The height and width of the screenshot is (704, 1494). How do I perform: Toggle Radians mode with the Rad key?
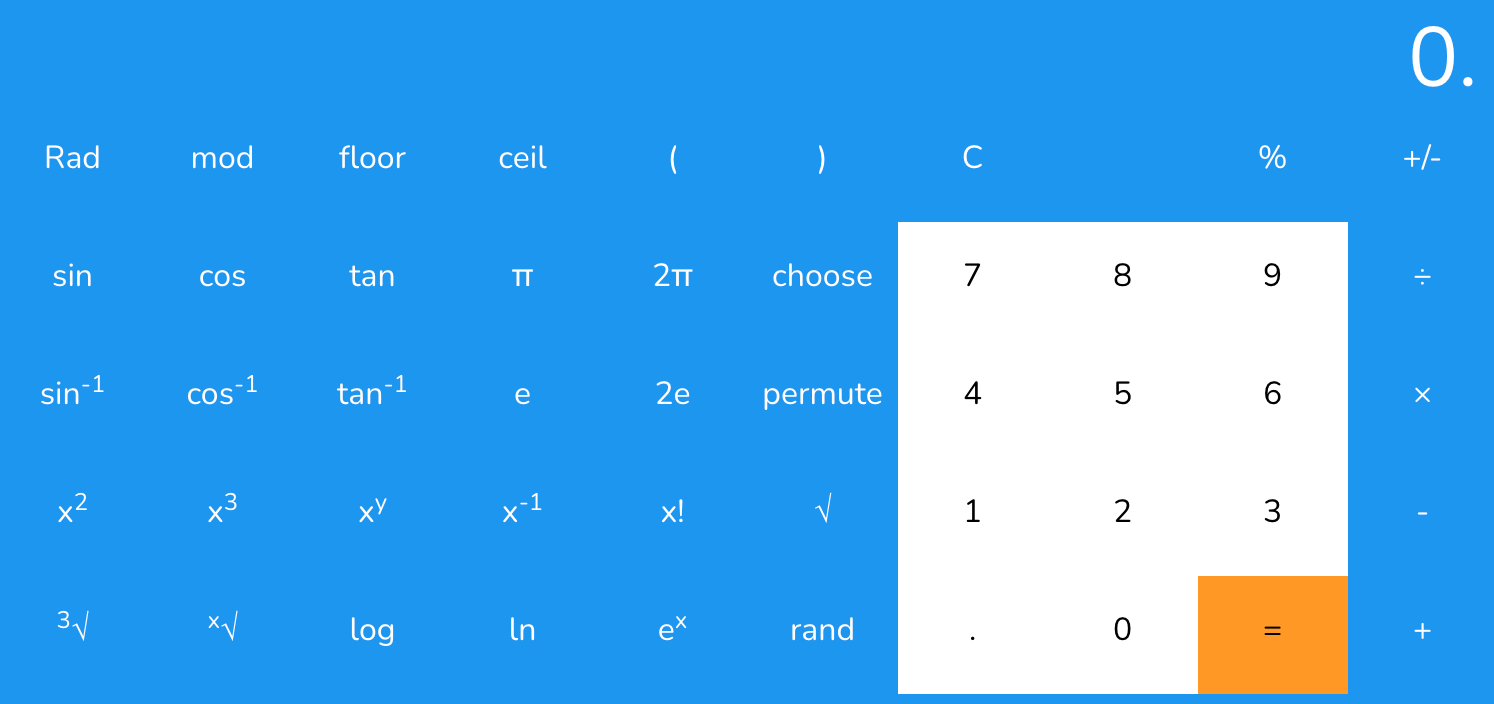(71, 157)
